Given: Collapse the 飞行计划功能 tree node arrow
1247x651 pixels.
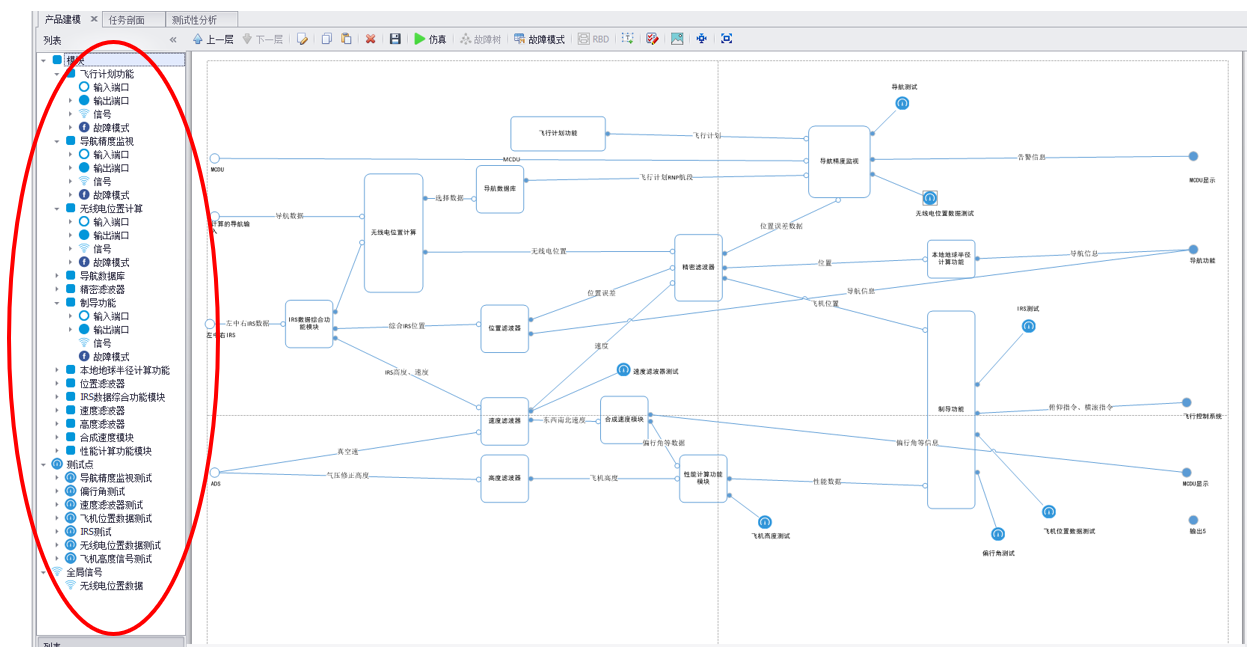Looking at the screenshot, I should [57, 74].
